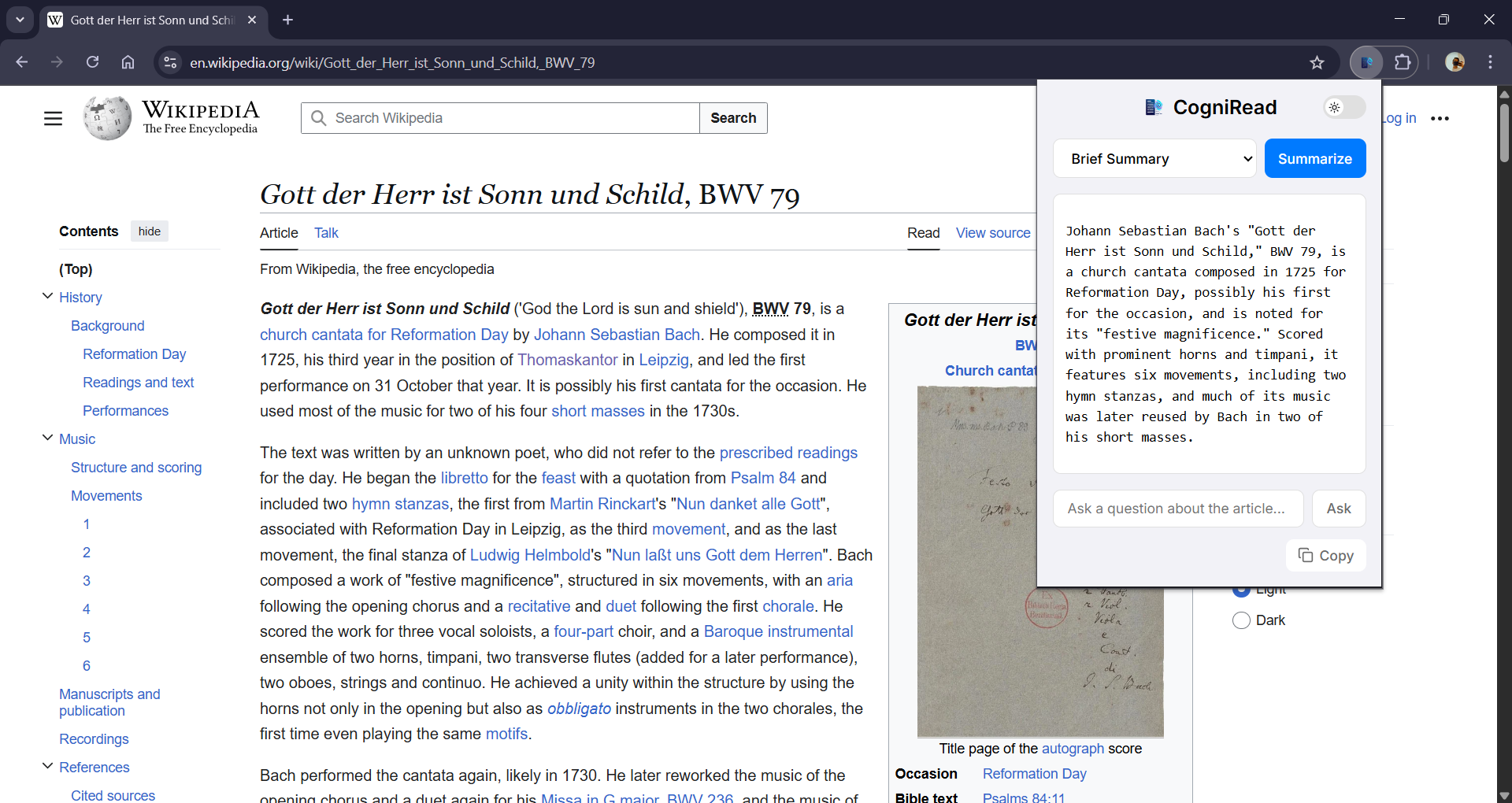Open the Reformation Day infobox occasion link
Screen dimensions: 1512x803
pyautogui.click(x=1034, y=774)
